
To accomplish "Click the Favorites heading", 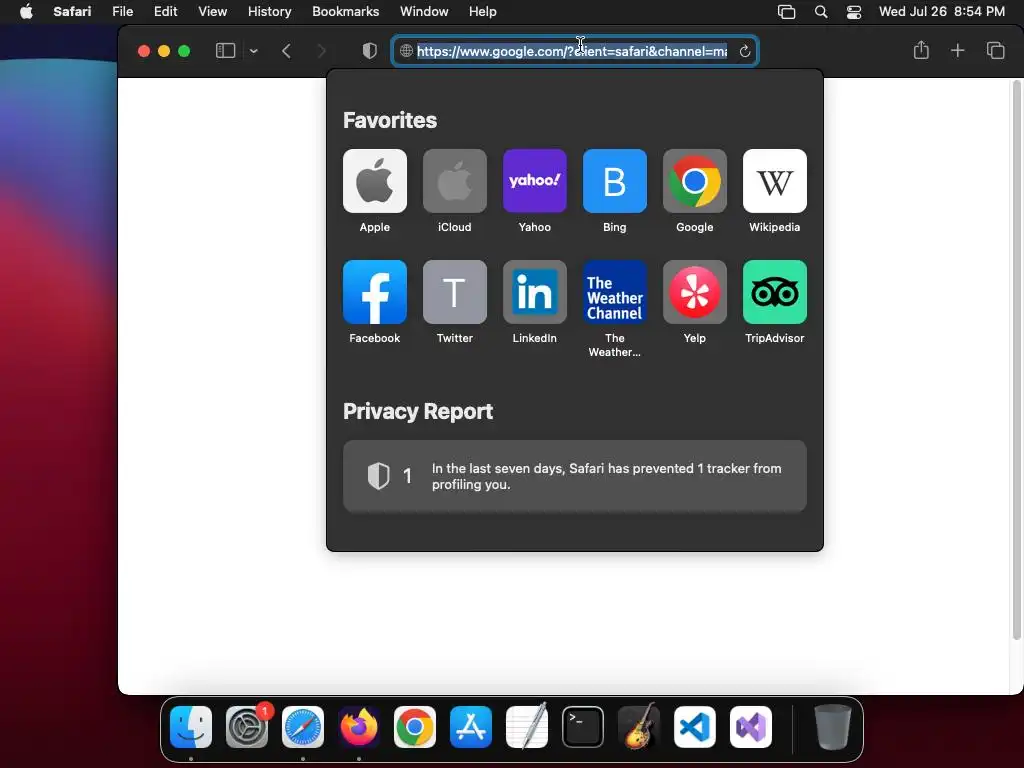I will (390, 120).
